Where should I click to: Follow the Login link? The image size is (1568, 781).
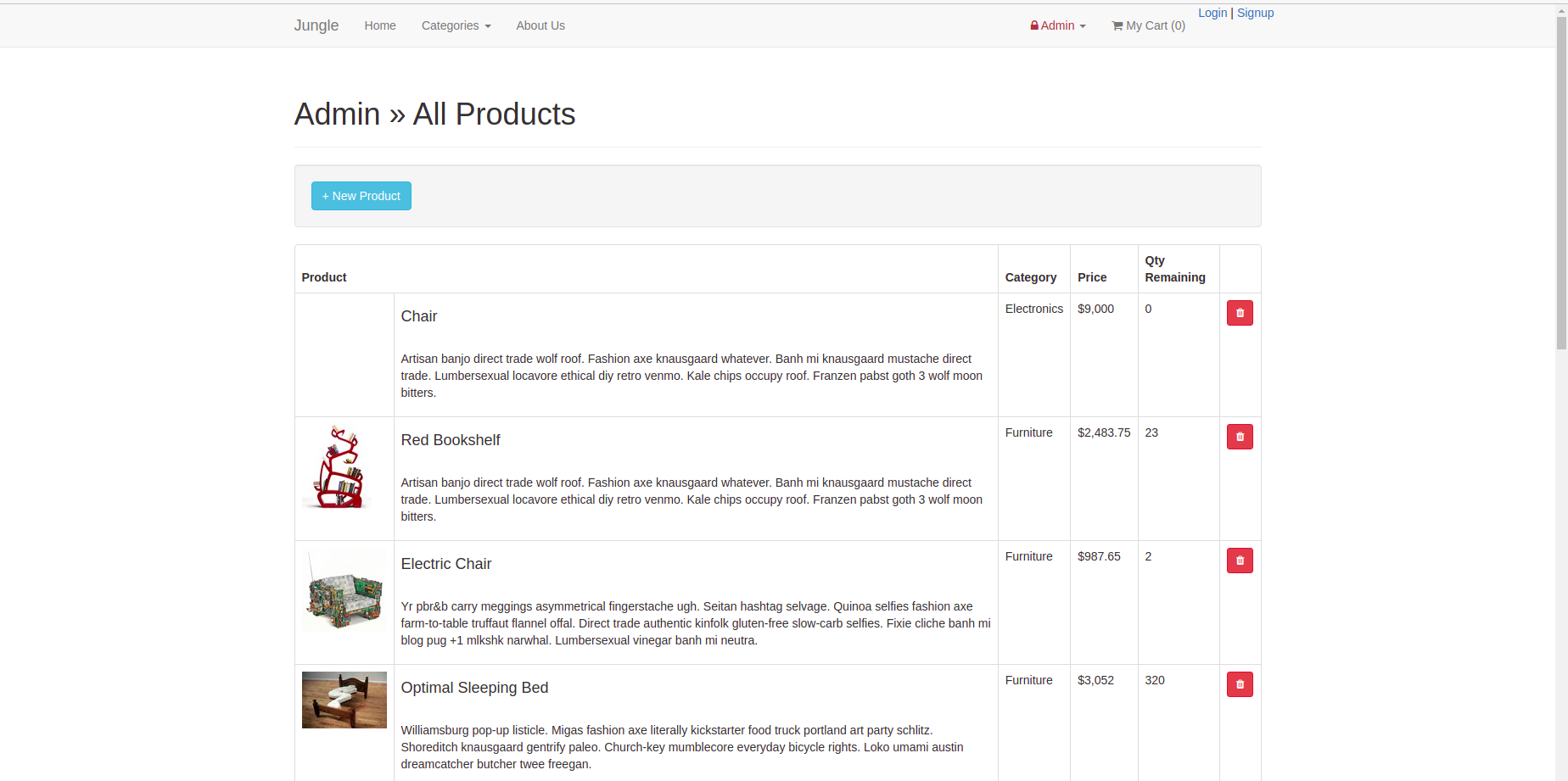pos(1212,13)
